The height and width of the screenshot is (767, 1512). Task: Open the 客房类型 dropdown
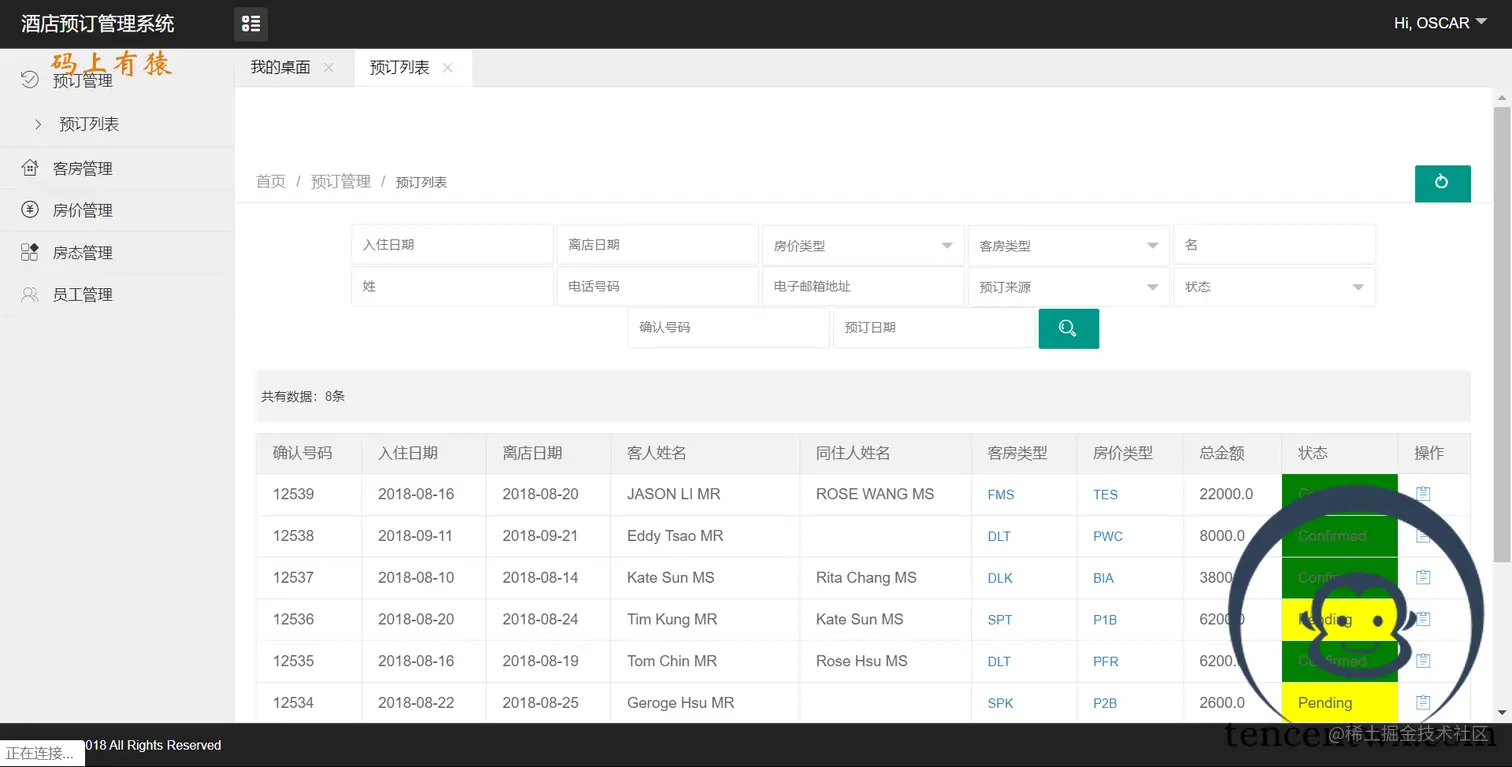click(1068, 245)
